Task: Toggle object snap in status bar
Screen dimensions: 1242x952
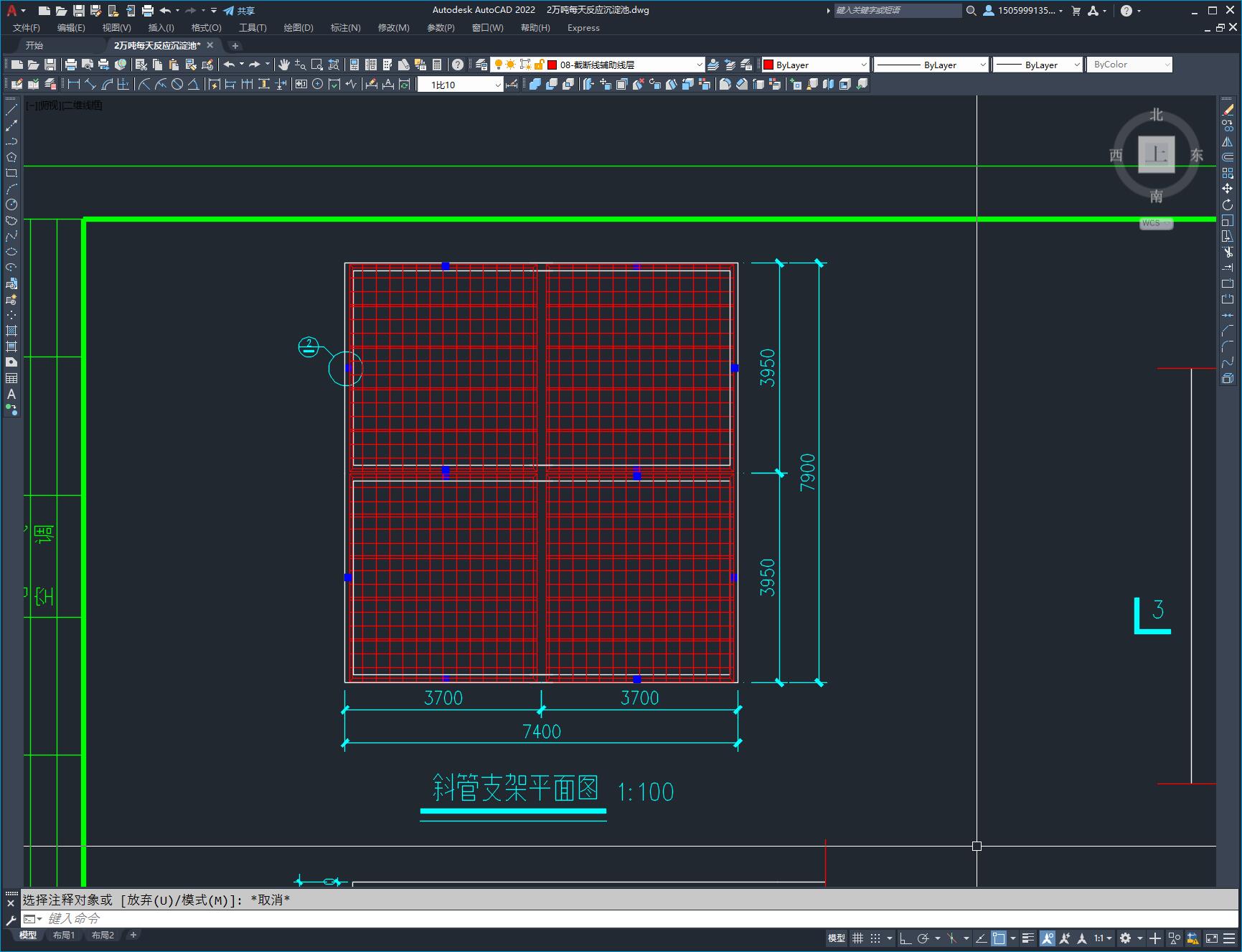Action: [998, 938]
